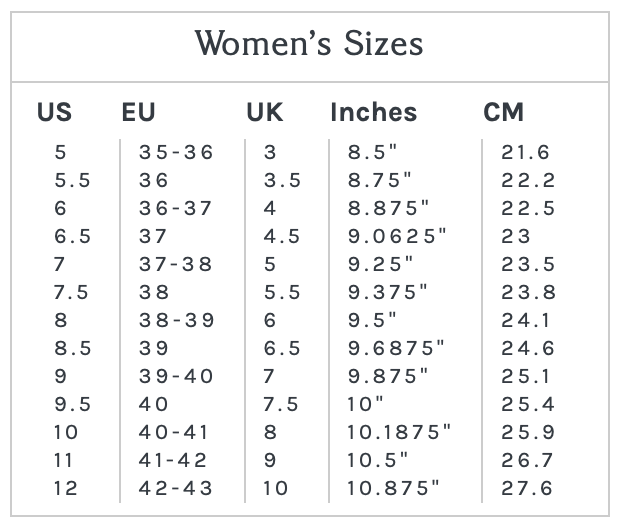
Task: Click the EU column header
Action: point(139,112)
